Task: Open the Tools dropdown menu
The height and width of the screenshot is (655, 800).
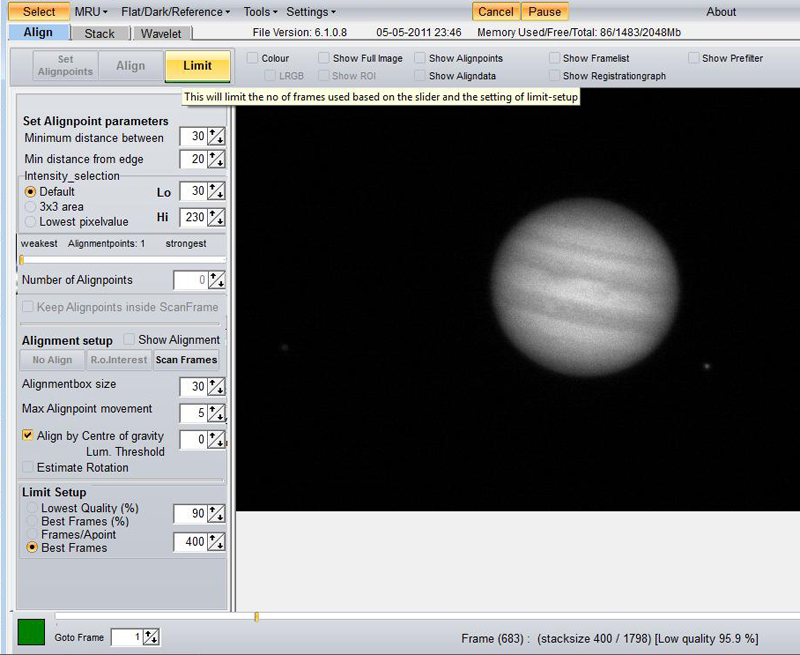Action: pos(260,12)
